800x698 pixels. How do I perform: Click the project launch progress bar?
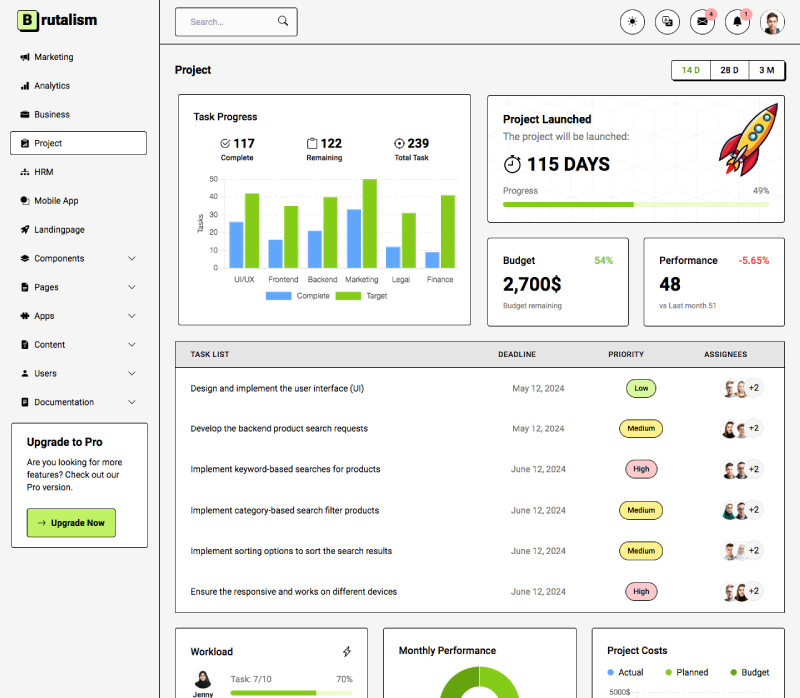tap(636, 204)
